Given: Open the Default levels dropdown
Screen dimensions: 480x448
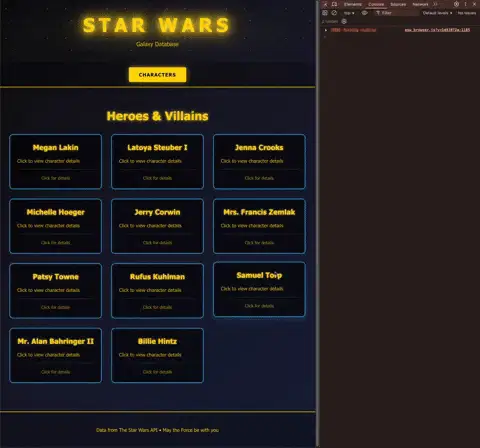Looking at the screenshot, I should click(x=437, y=13).
